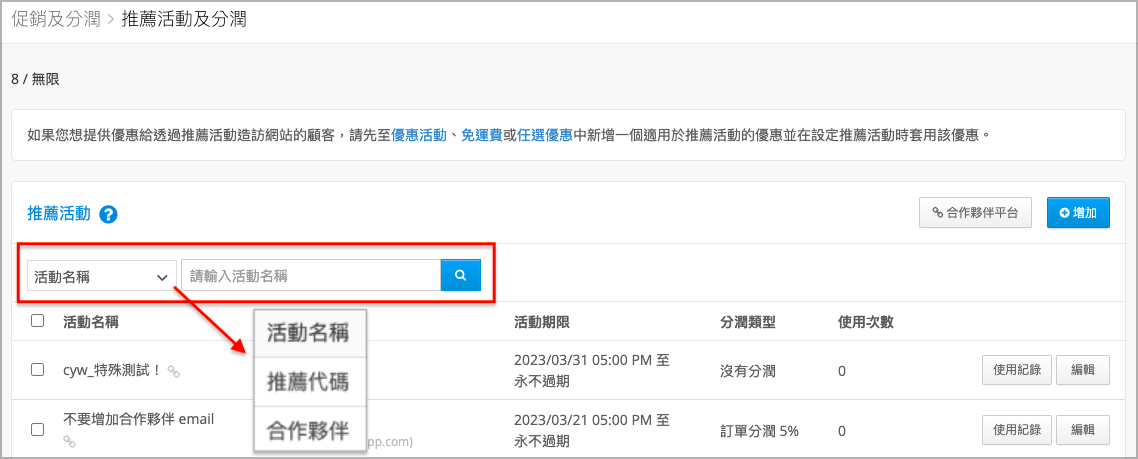Click the 訂單分潤 5% cell
This screenshot has height=459, width=1138.
(x=759, y=431)
